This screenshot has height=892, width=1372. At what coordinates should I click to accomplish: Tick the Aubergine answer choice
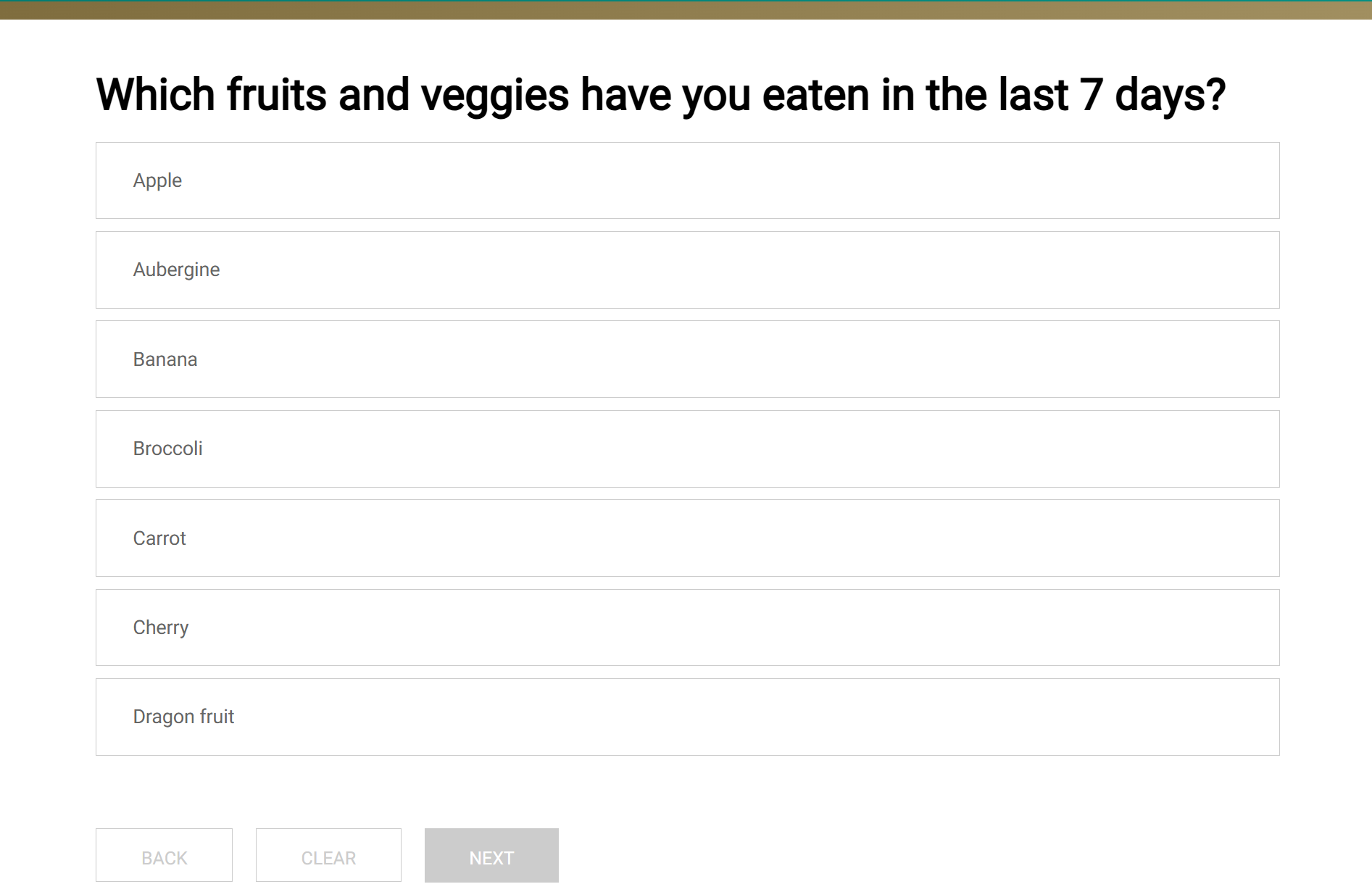(687, 270)
